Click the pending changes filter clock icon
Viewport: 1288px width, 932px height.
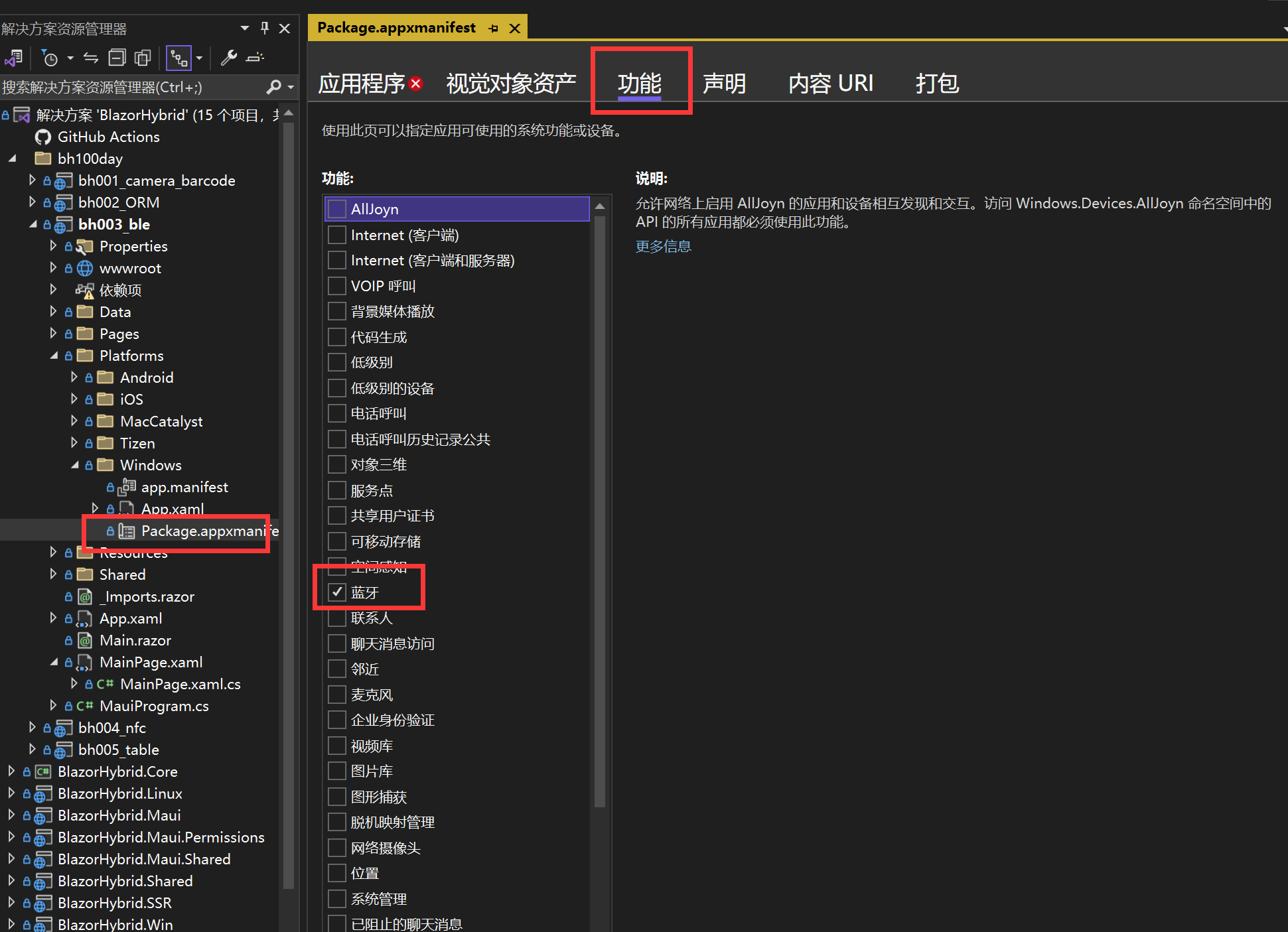pyautogui.click(x=50, y=58)
